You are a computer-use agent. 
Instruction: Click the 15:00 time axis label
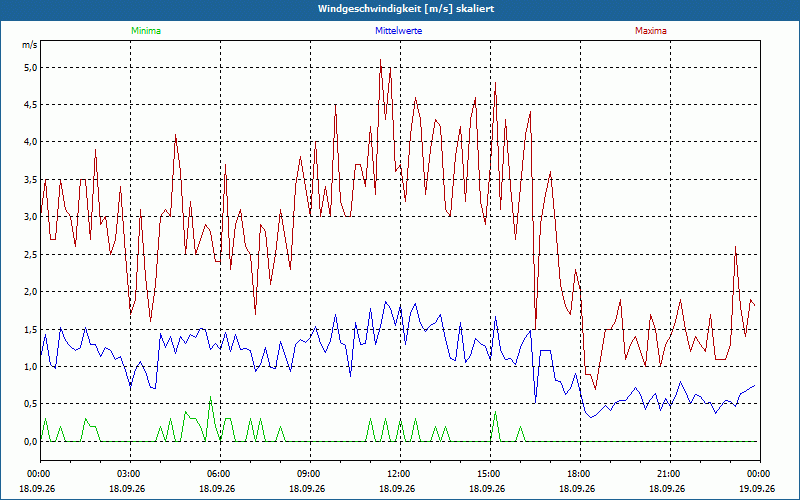(490, 474)
